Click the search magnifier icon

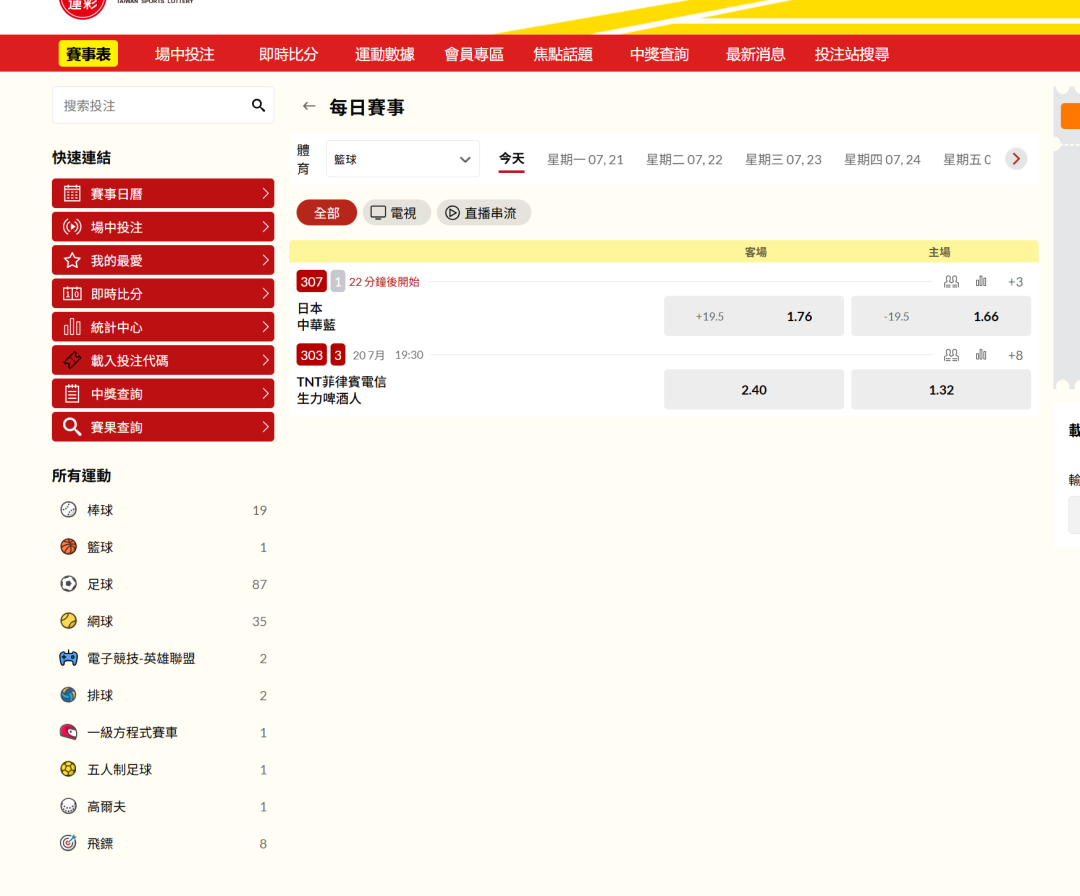point(258,105)
